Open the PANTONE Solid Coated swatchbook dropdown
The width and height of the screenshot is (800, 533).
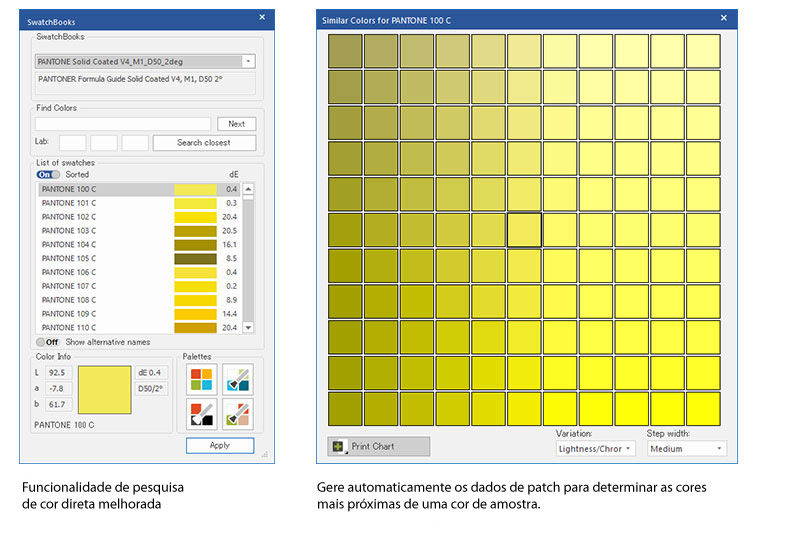point(249,61)
